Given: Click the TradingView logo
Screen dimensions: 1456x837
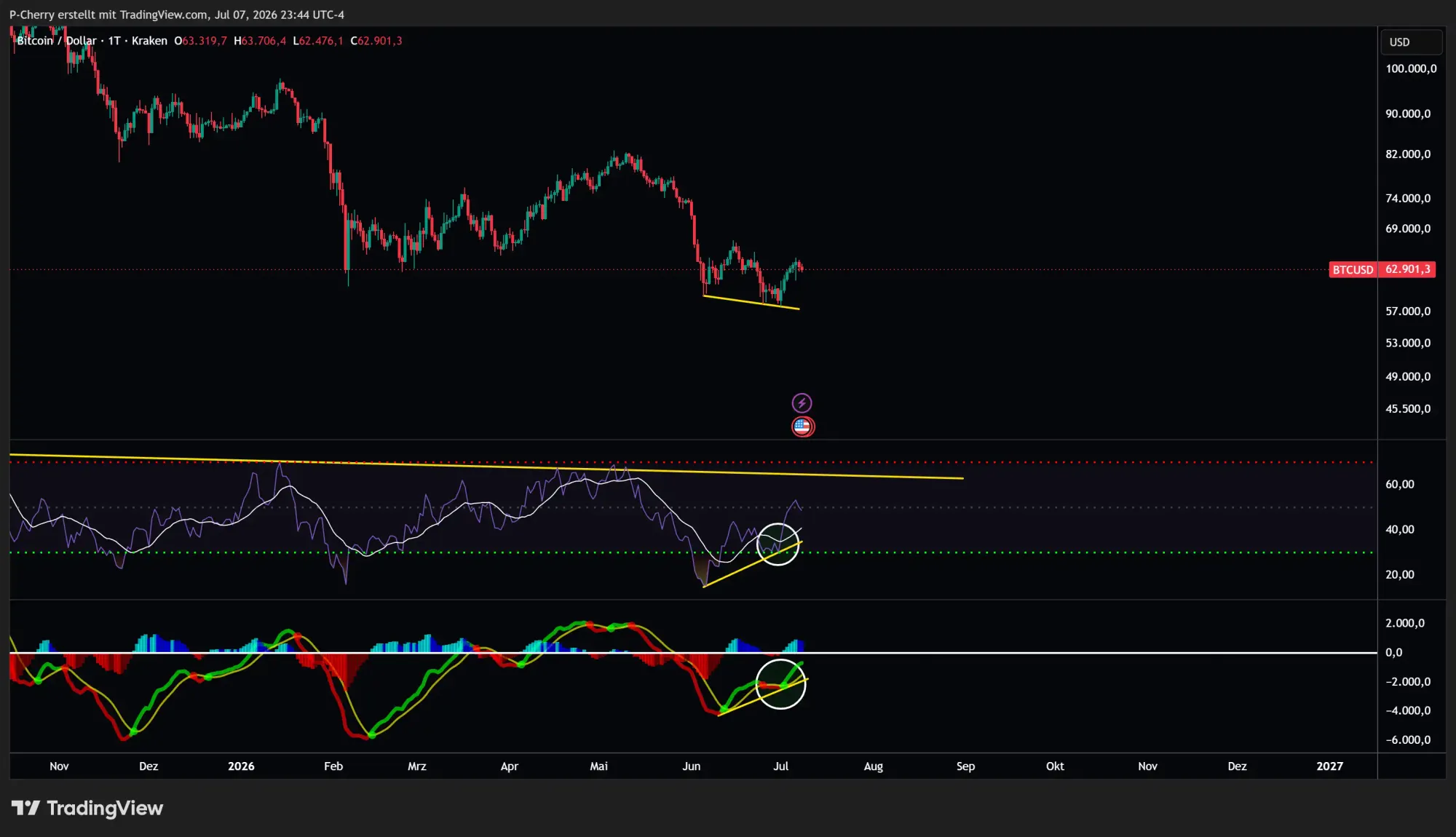Looking at the screenshot, I should (87, 808).
